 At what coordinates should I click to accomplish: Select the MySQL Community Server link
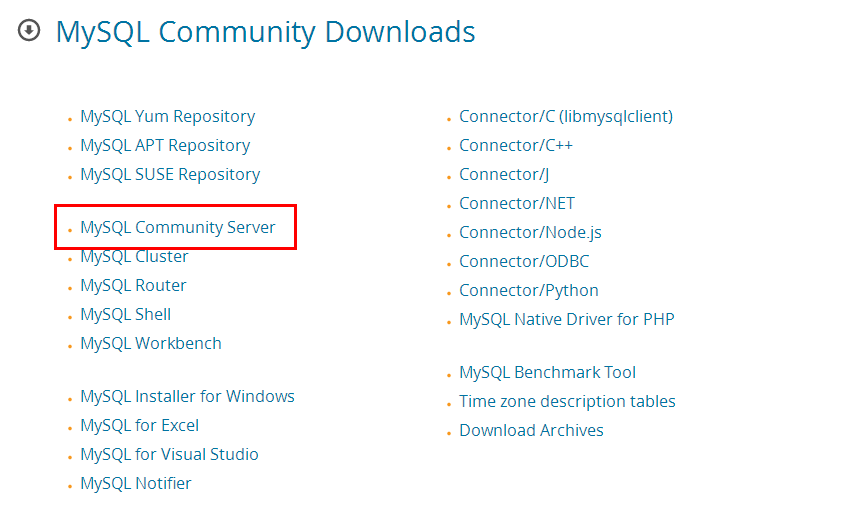[178, 227]
